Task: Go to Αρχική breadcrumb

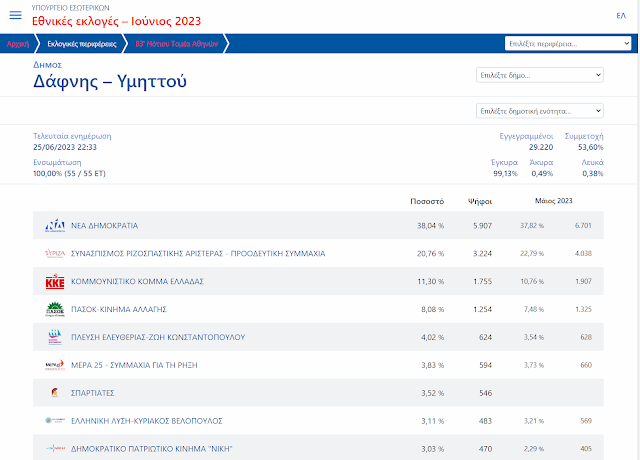Action: click(x=18, y=44)
